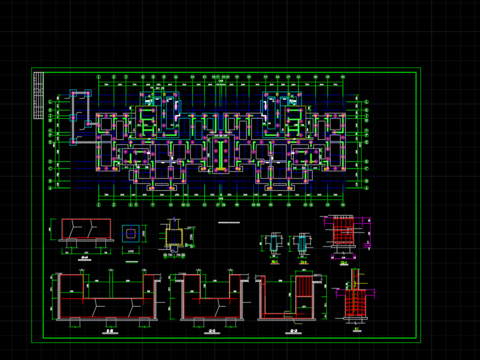Select the yellow dotted column section detail

[x=173, y=237]
